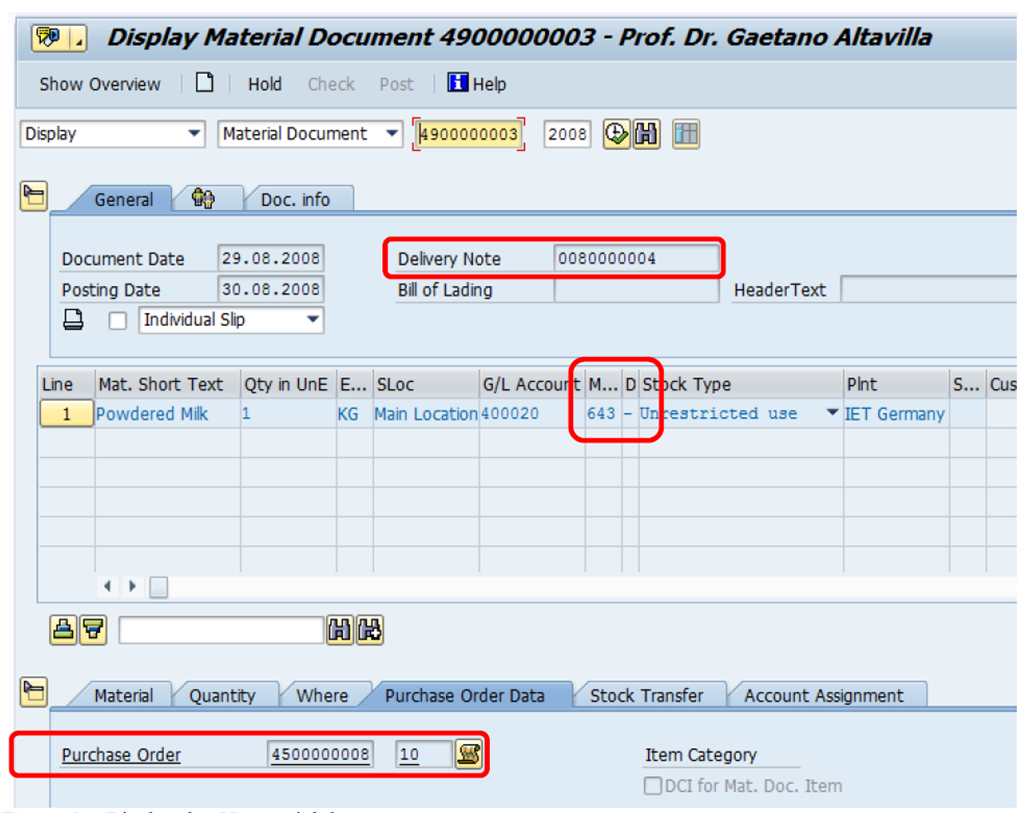Display the purchase order via the scroll icon
This screenshot has width=1030, height=813.
468,755
